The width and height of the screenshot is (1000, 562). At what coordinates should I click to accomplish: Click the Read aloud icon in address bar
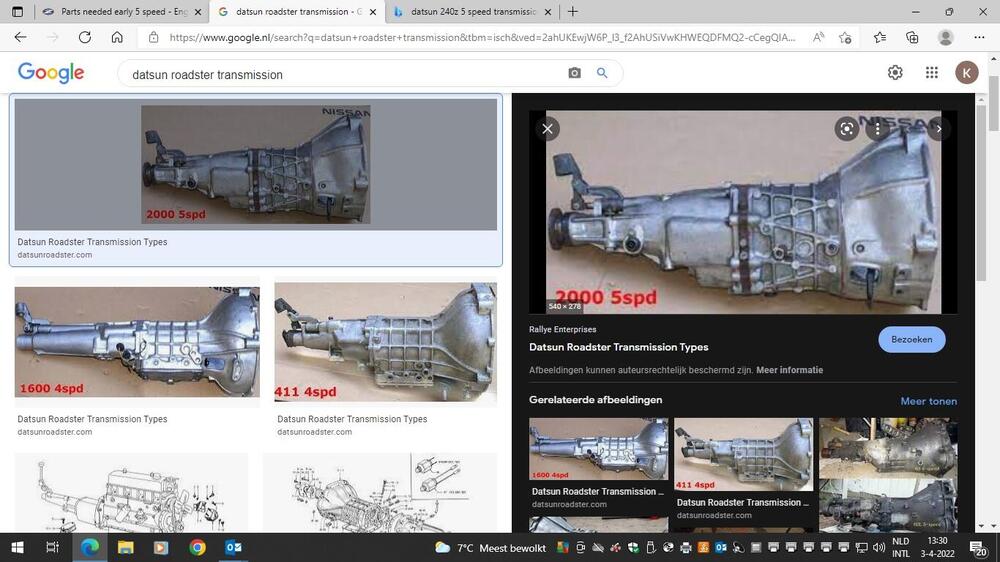tap(818, 38)
